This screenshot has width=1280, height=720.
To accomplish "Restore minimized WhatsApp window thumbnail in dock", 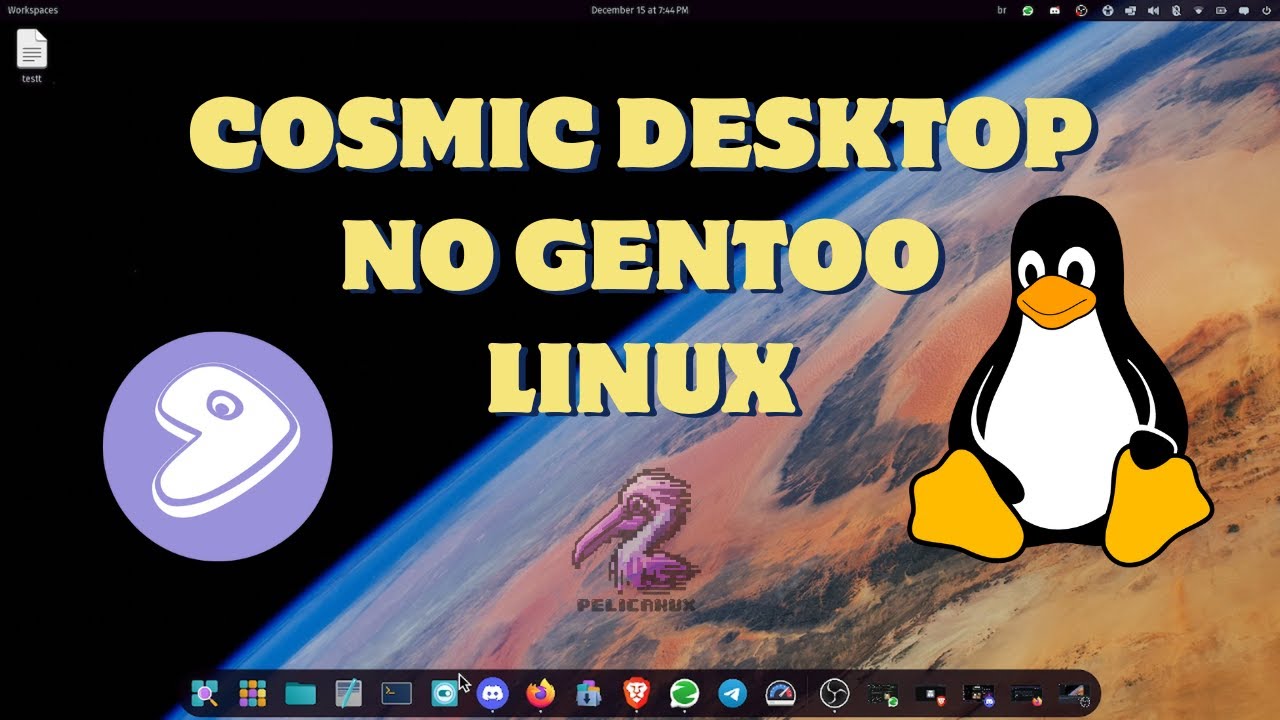I will [882, 692].
